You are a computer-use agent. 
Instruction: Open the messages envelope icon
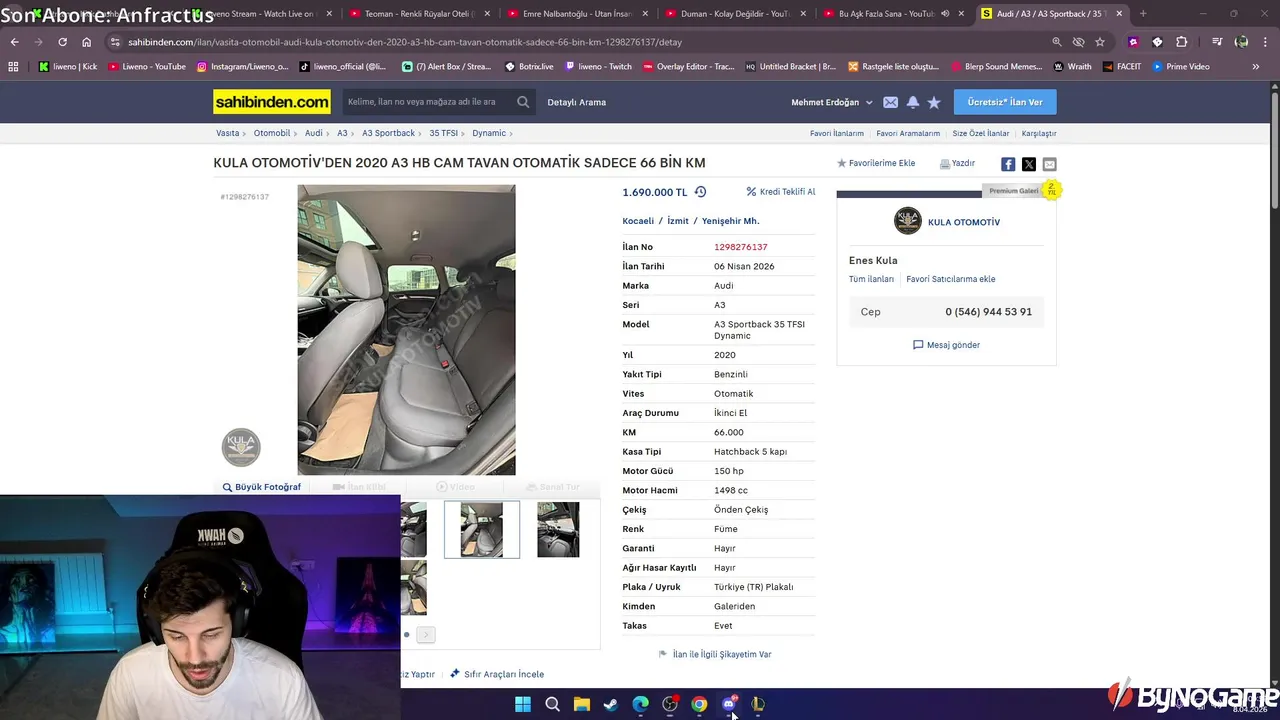pyautogui.click(x=890, y=102)
